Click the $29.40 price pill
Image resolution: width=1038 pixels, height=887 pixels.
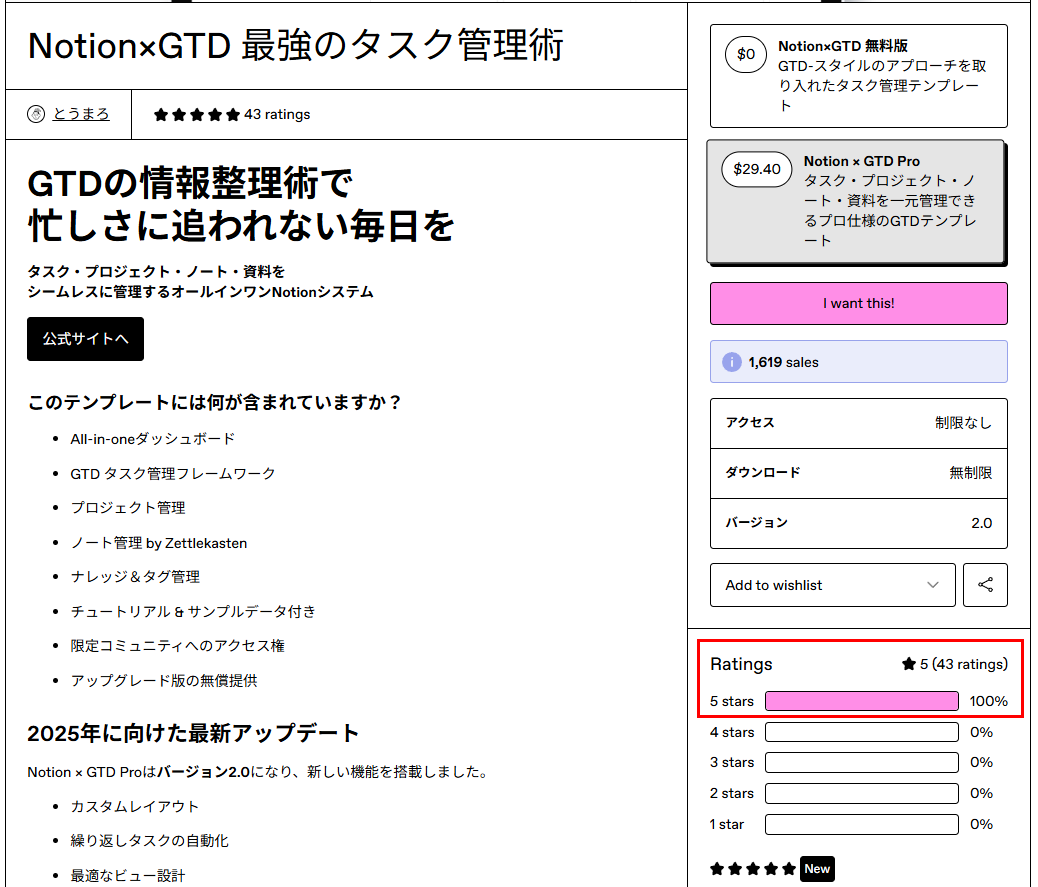(x=757, y=169)
